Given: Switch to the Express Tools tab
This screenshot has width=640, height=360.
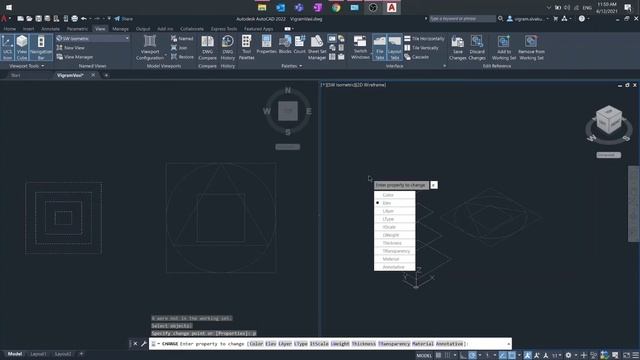Looking at the screenshot, I should pos(224,29).
